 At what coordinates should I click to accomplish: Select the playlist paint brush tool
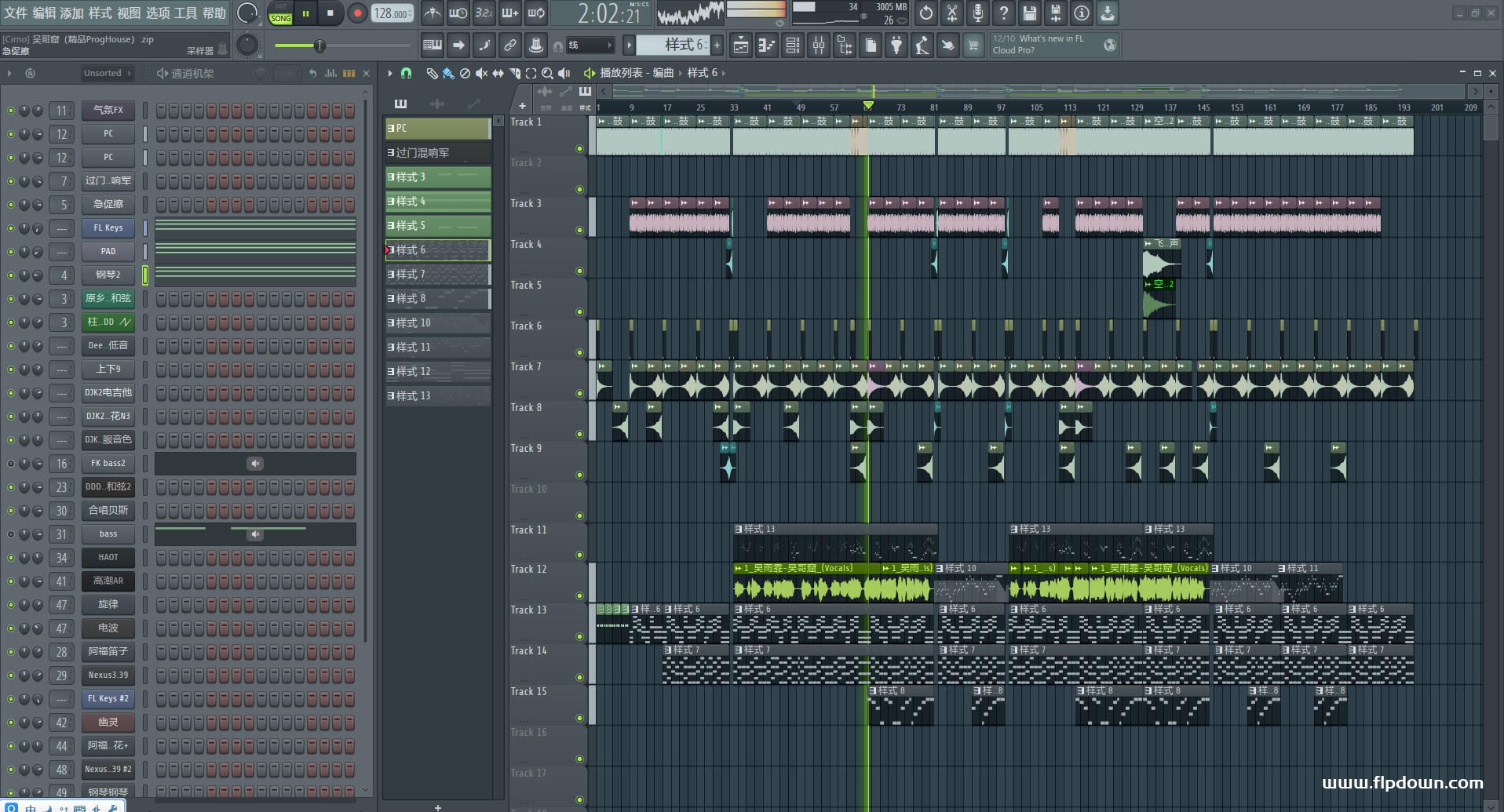pos(448,73)
